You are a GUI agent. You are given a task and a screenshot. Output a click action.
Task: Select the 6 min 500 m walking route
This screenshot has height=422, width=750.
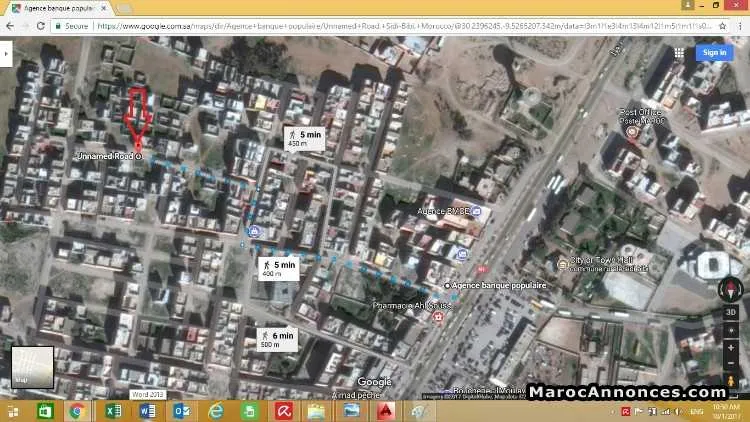click(277, 340)
